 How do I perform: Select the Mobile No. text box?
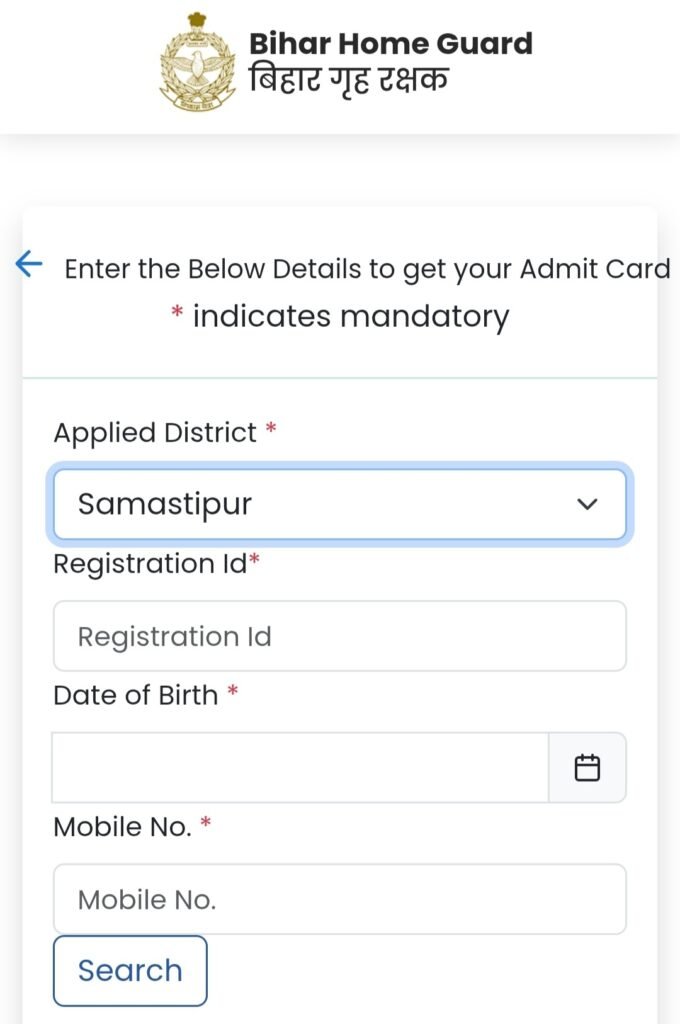click(x=339, y=899)
